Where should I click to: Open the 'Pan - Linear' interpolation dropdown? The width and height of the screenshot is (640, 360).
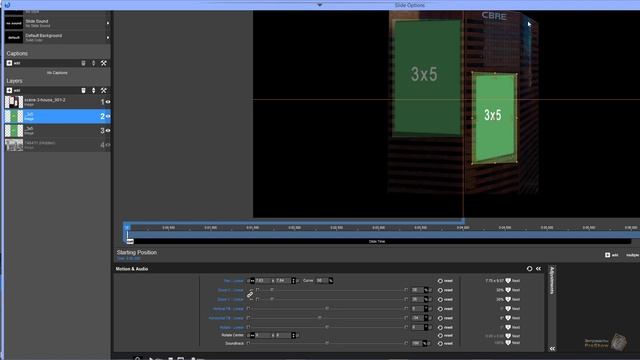233,281
